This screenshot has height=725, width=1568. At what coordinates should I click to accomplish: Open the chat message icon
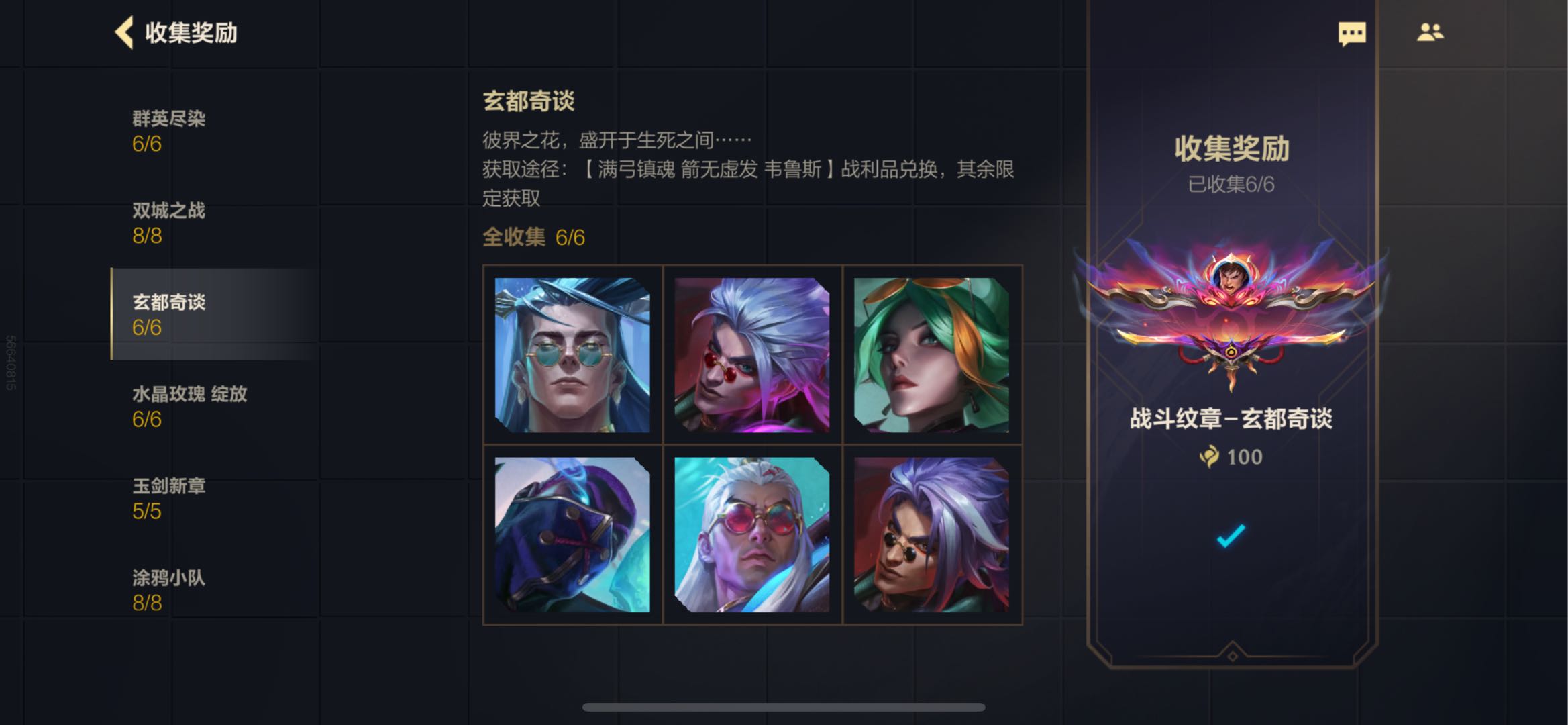[1351, 34]
